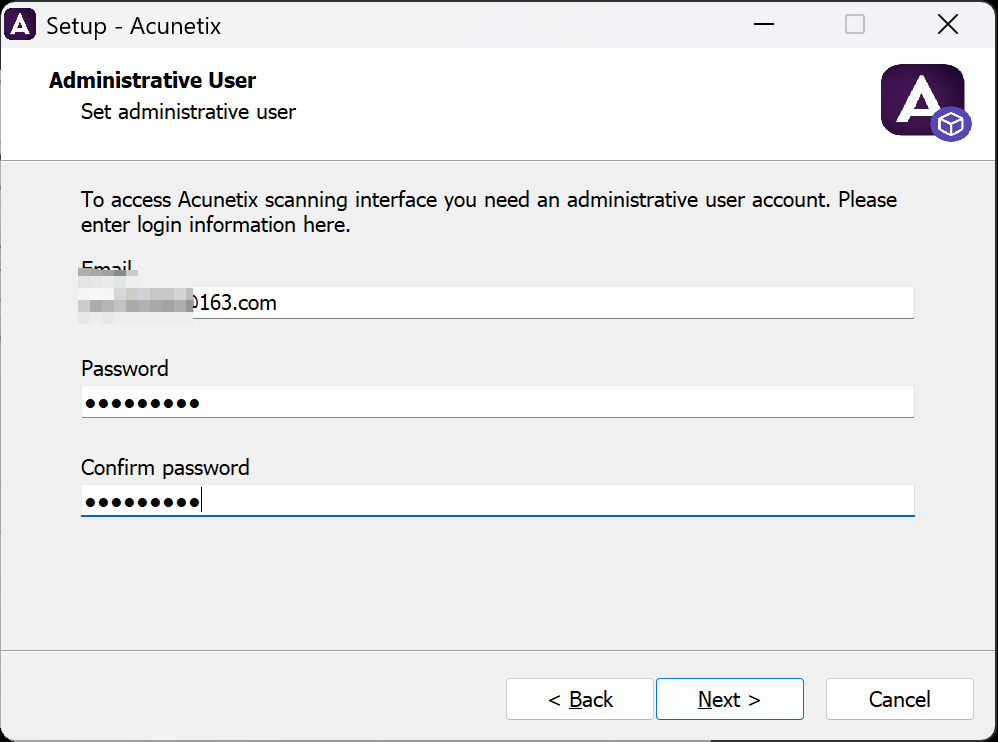
Task: Click the minimize icon in the title bar
Action: [763, 23]
